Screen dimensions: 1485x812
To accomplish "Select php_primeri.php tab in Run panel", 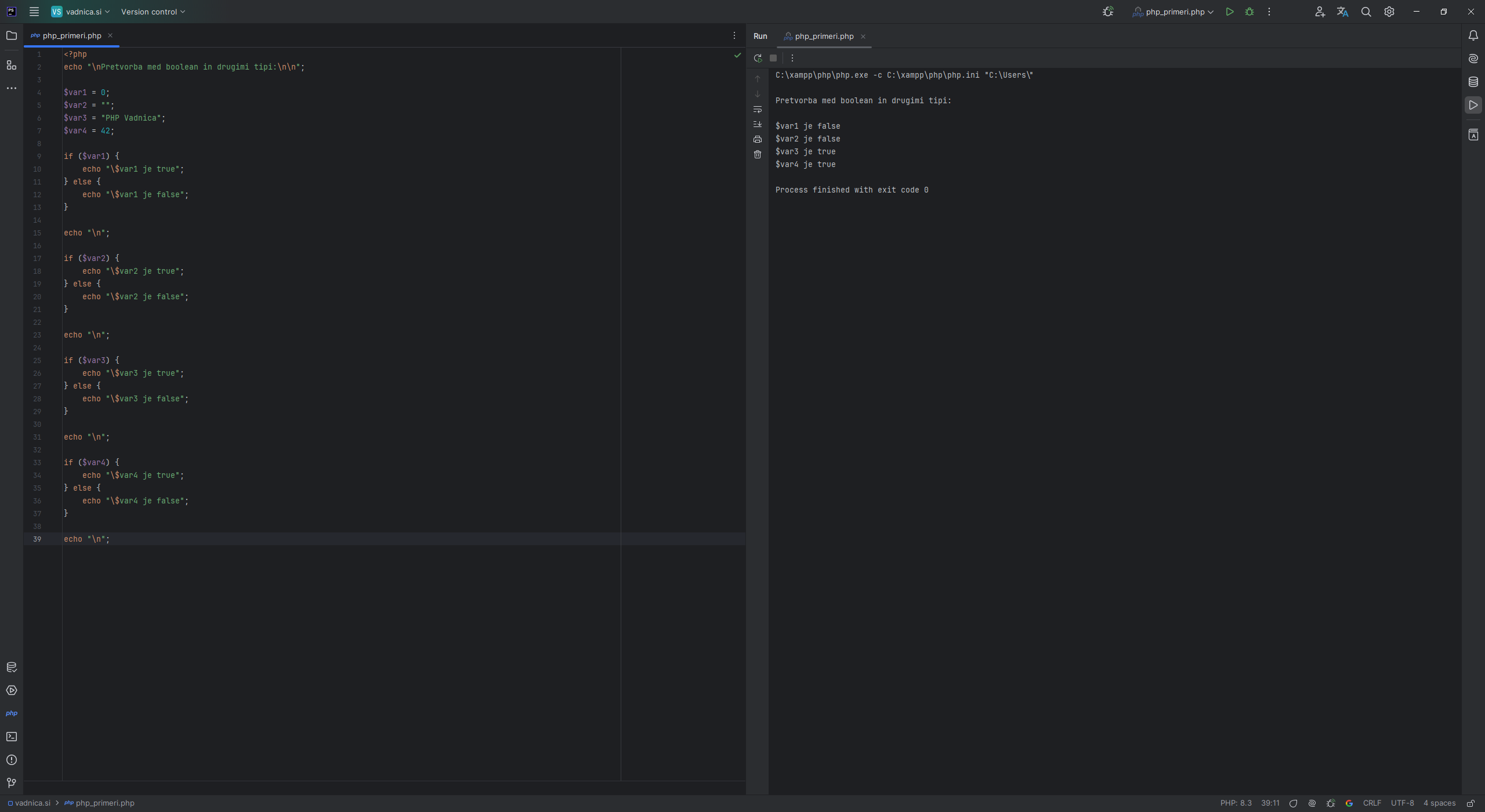I will point(824,37).
